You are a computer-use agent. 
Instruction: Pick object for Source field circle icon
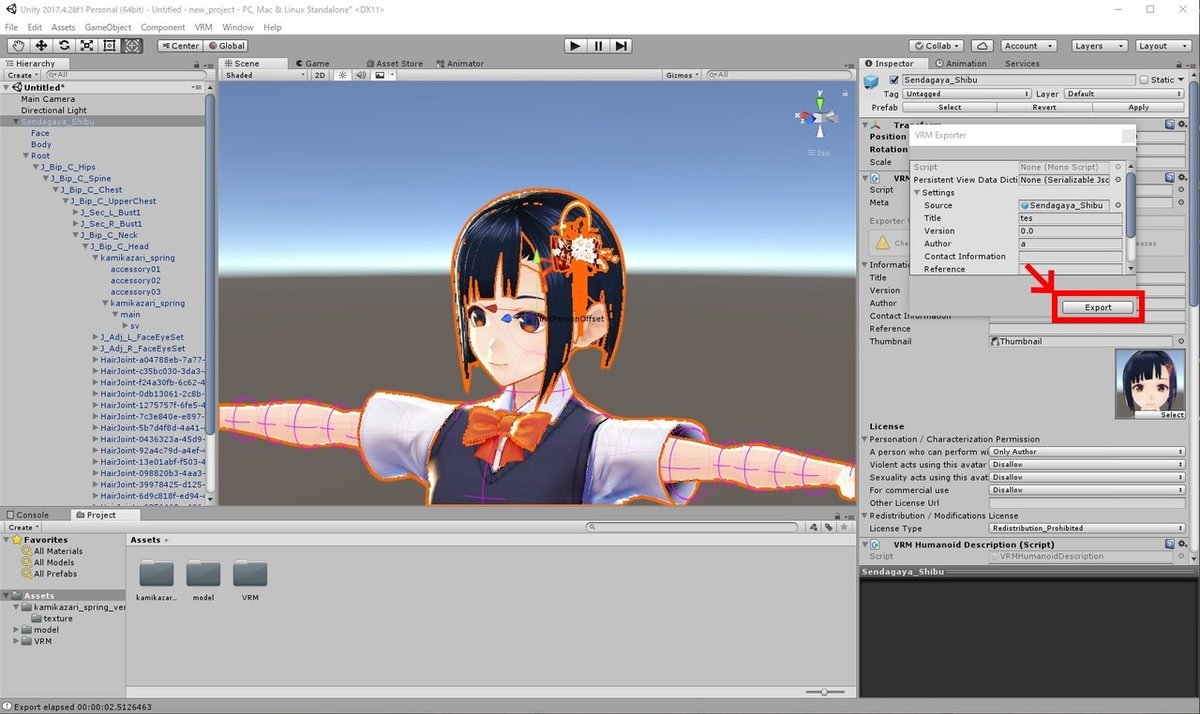[x=1118, y=205]
